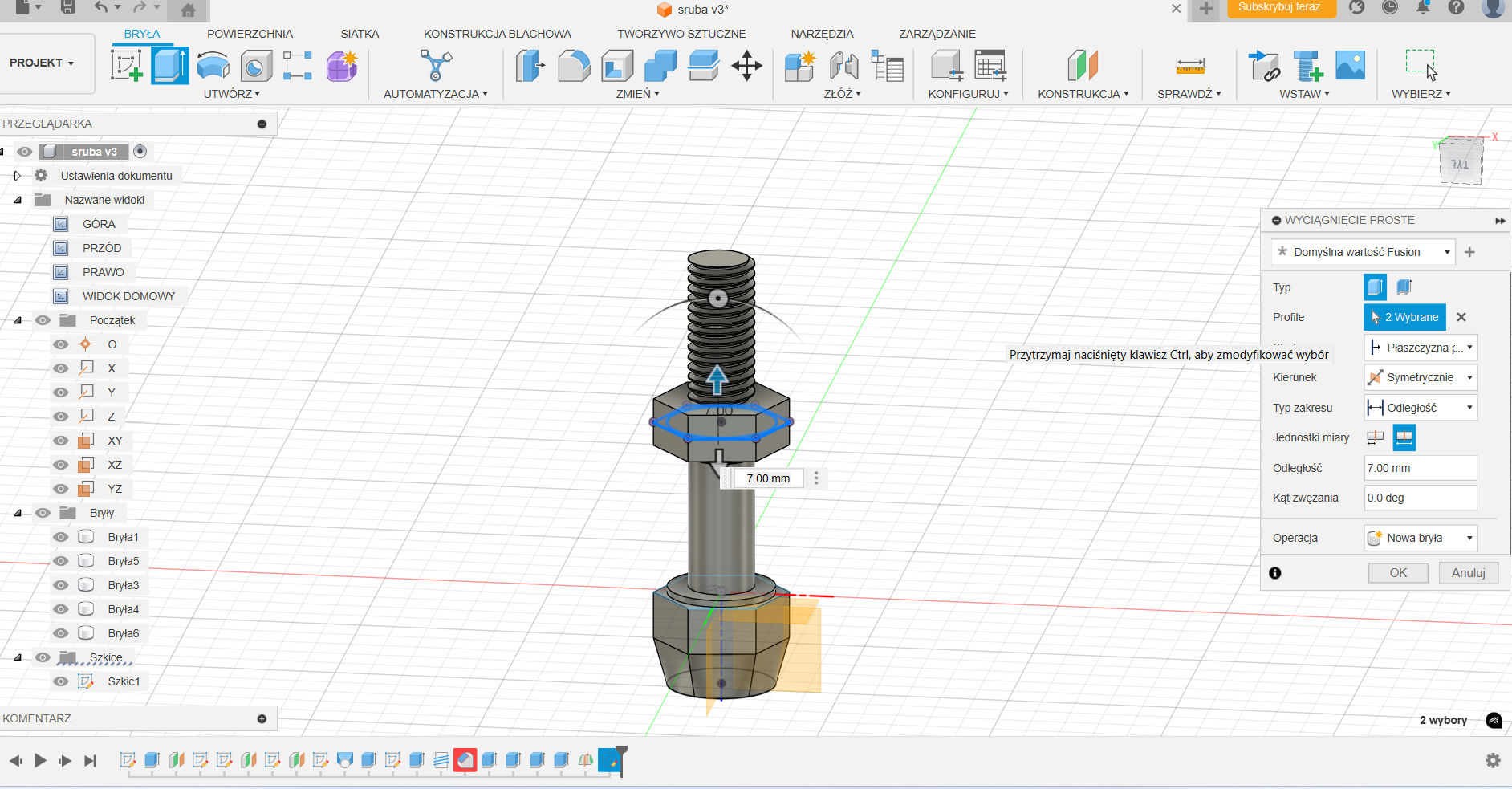1512x789 pixels.
Task: Select the Press Pull tool icon
Action: coord(530,66)
